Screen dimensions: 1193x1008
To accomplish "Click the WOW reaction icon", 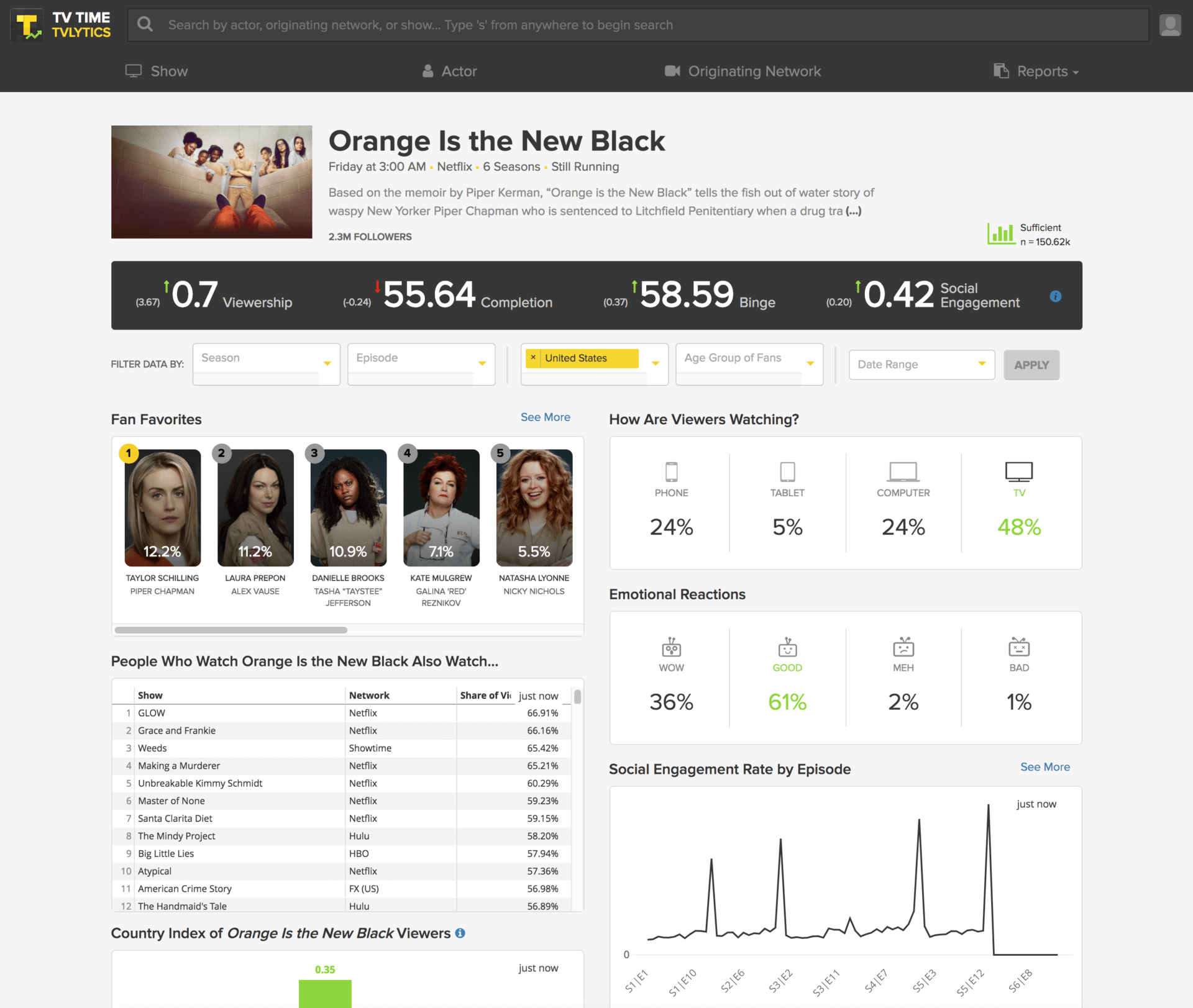I will pos(671,647).
